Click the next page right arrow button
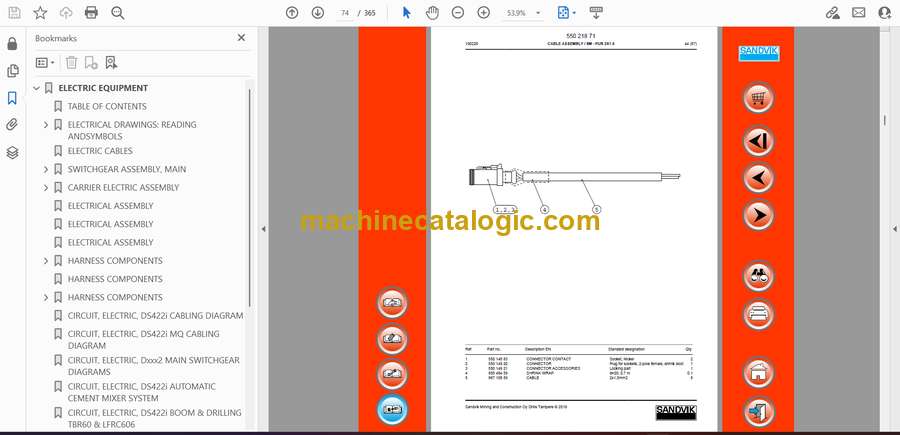The image size is (900, 435). click(758, 215)
